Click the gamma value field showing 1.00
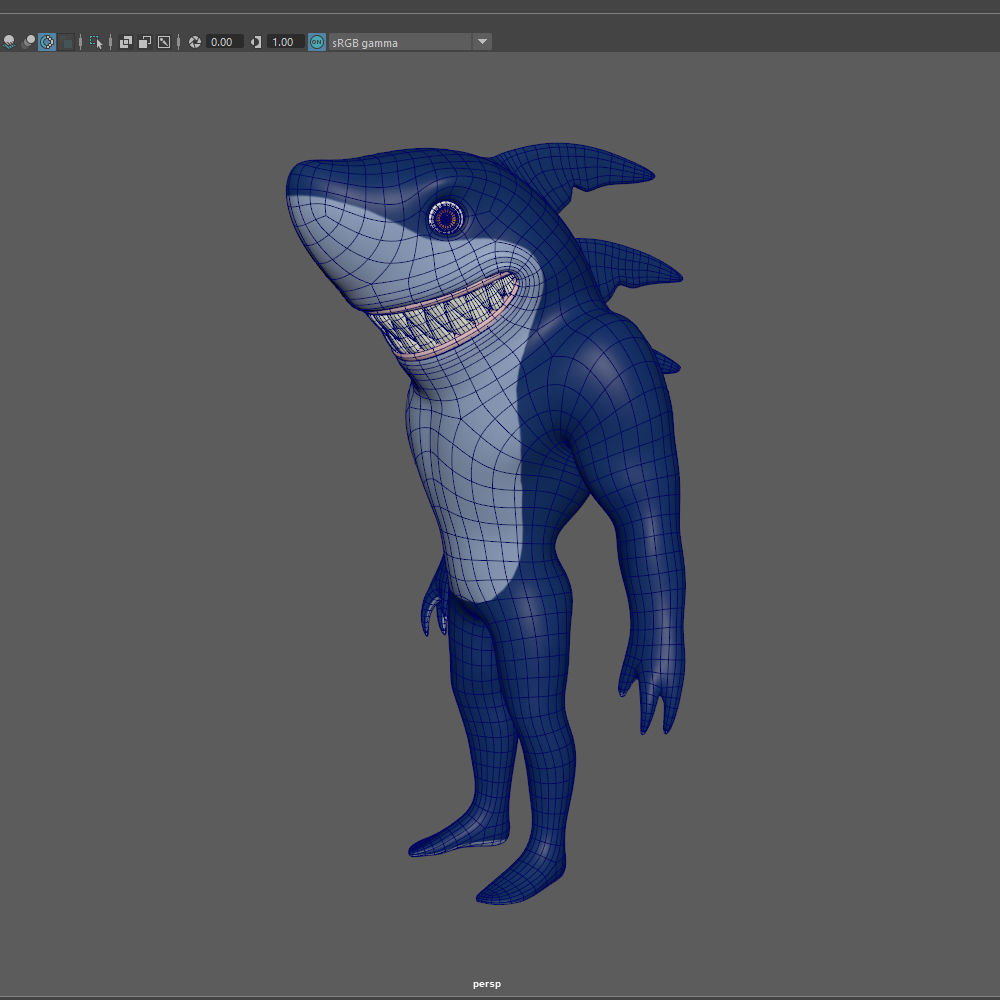 pos(285,42)
